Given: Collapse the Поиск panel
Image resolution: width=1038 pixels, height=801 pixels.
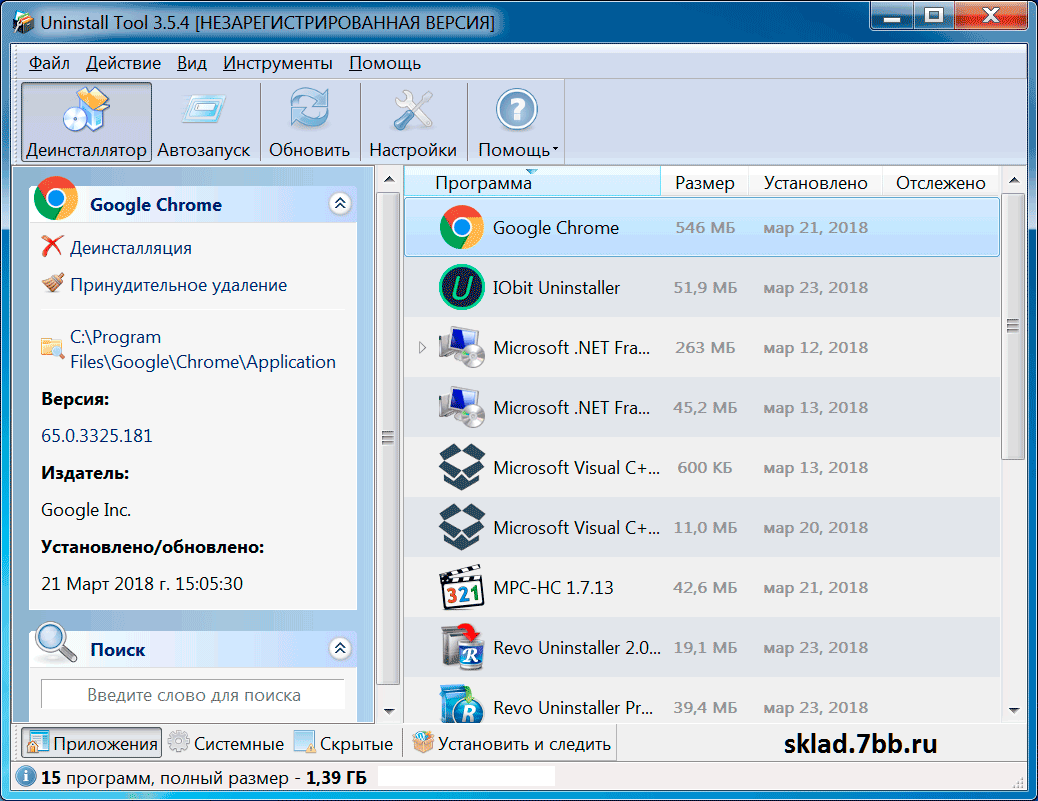Looking at the screenshot, I should click(340, 648).
